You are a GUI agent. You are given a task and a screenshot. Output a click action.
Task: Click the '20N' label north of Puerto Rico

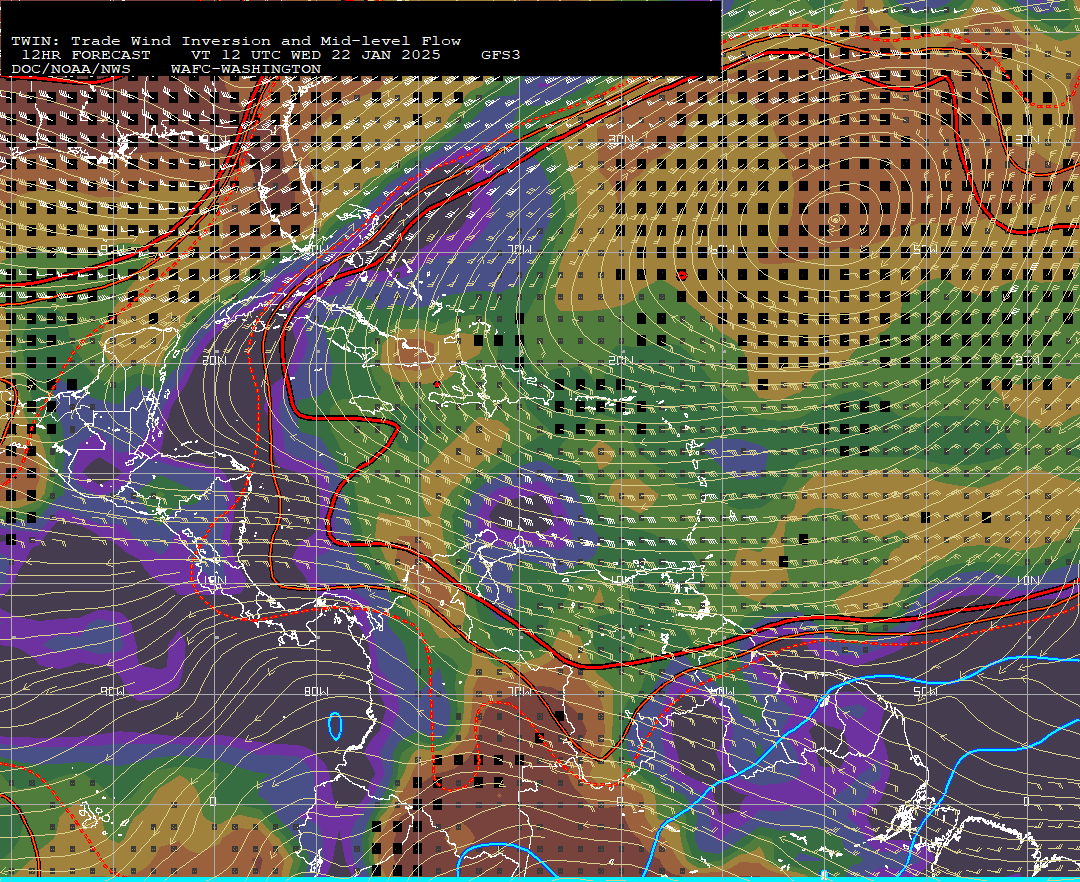tap(621, 360)
